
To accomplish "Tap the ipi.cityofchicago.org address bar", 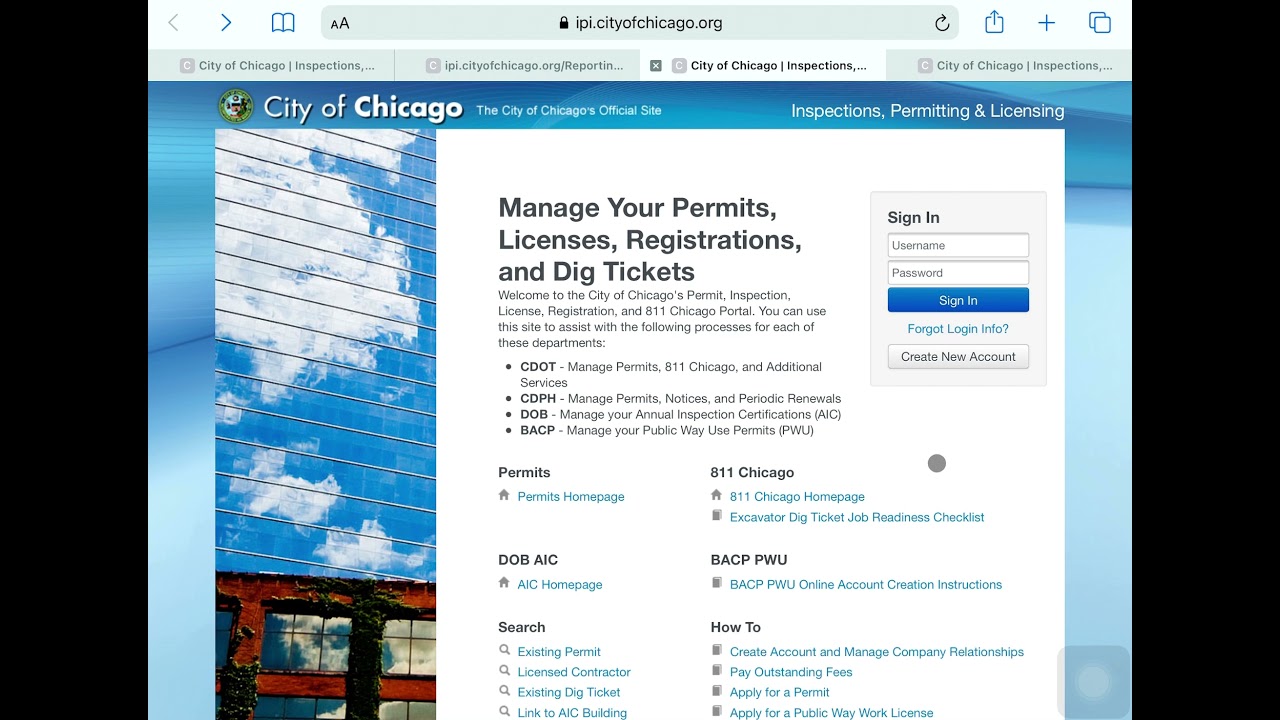I will click(x=640, y=23).
